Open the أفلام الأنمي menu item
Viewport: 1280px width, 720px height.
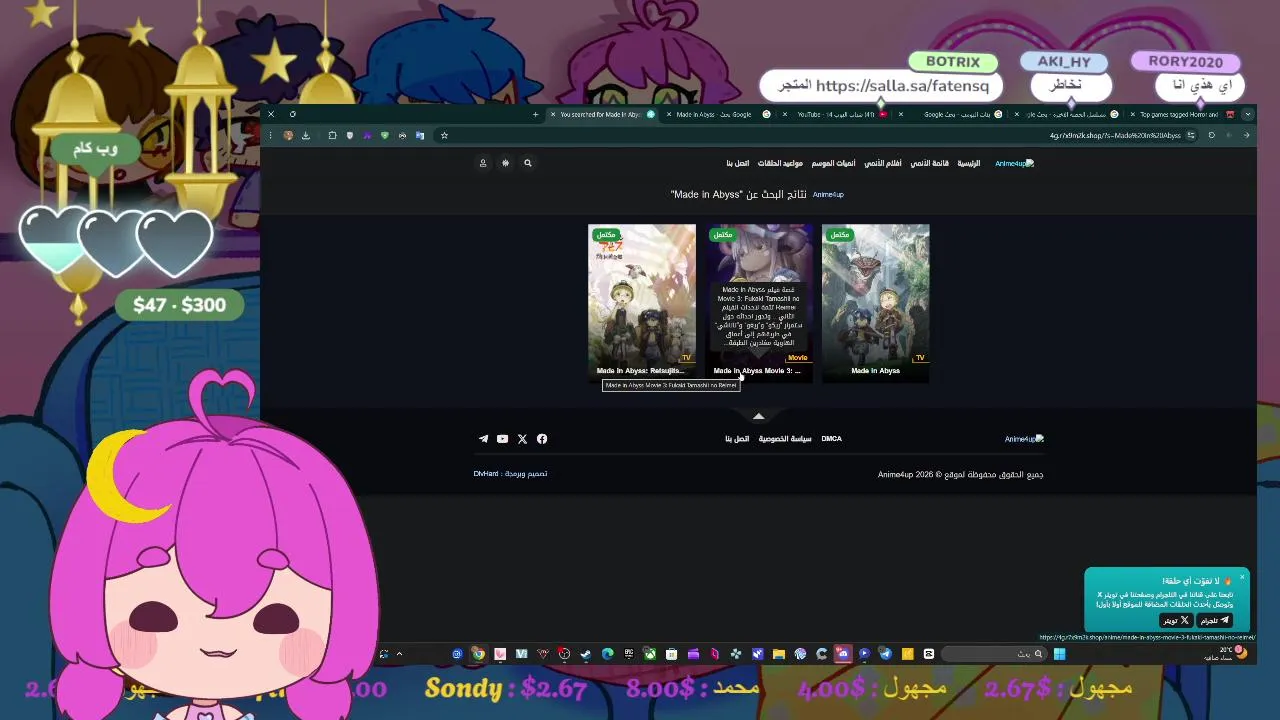pos(883,163)
